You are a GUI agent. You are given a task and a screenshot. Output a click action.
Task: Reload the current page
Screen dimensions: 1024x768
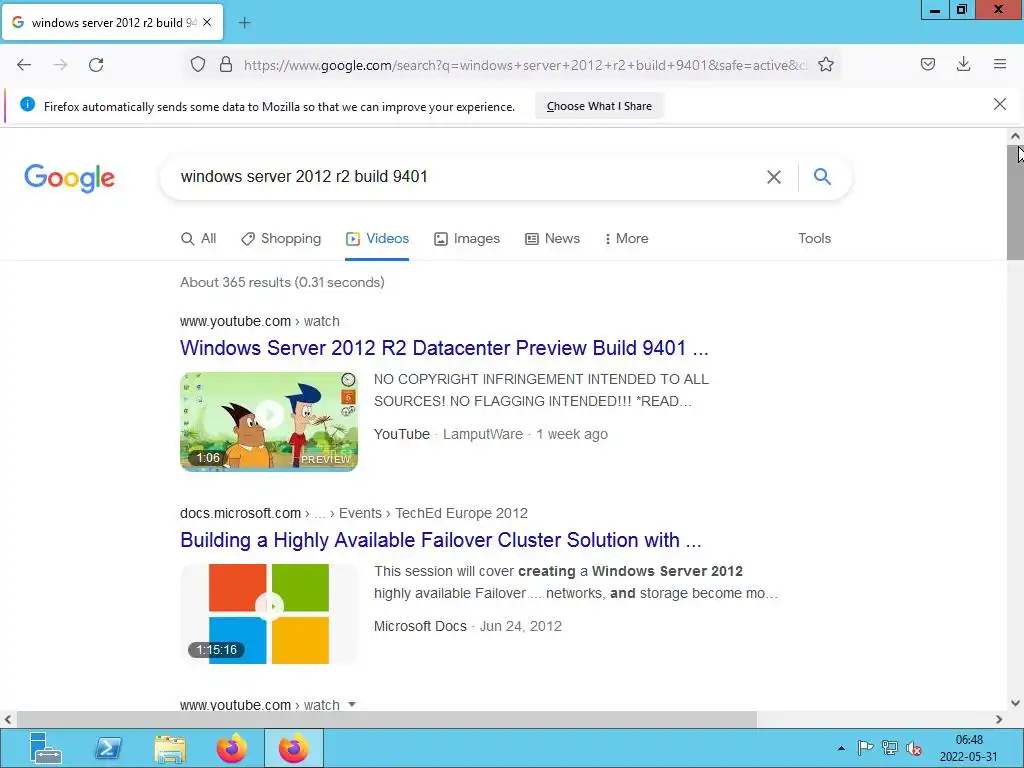click(96, 65)
